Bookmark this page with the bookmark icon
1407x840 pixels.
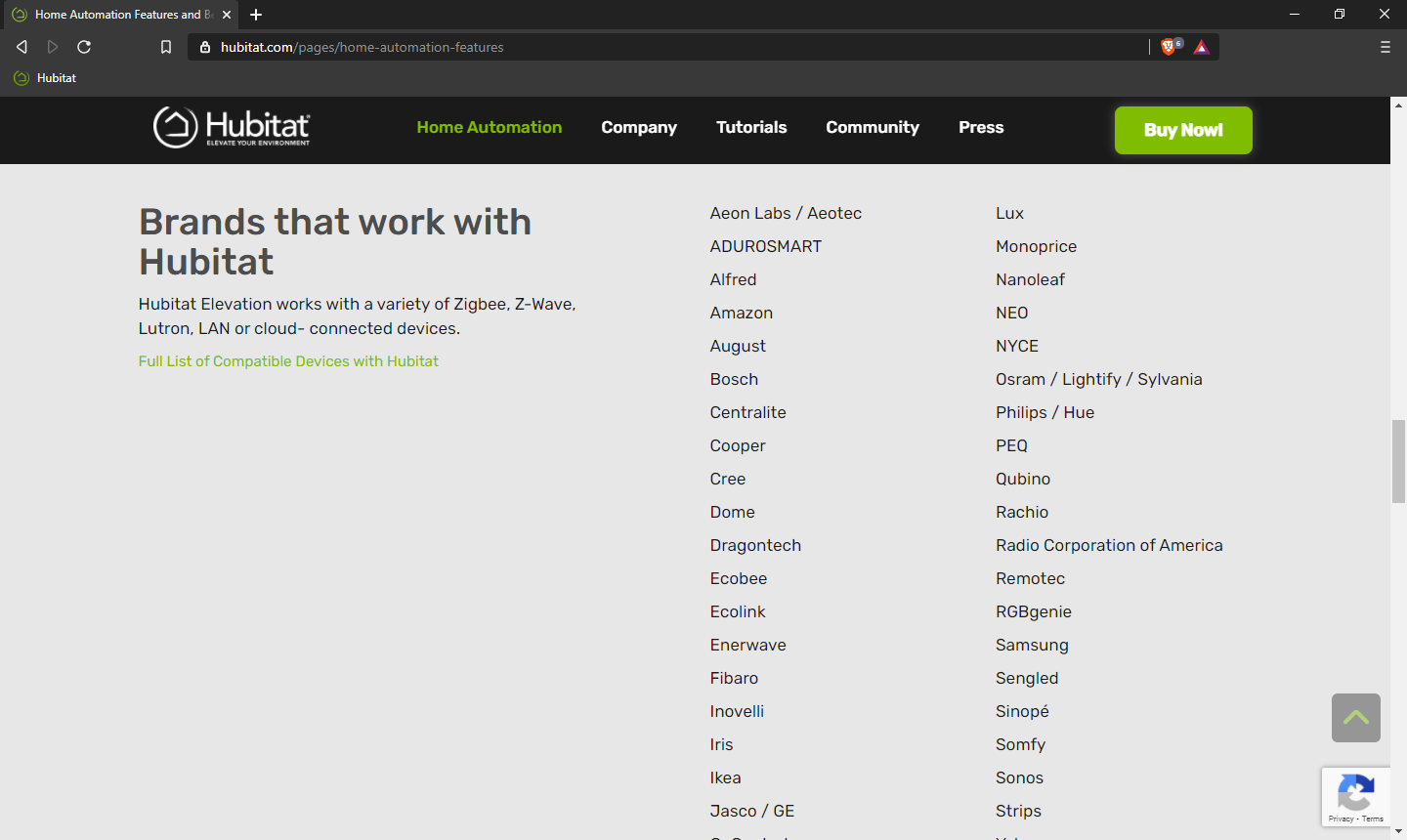point(166,47)
